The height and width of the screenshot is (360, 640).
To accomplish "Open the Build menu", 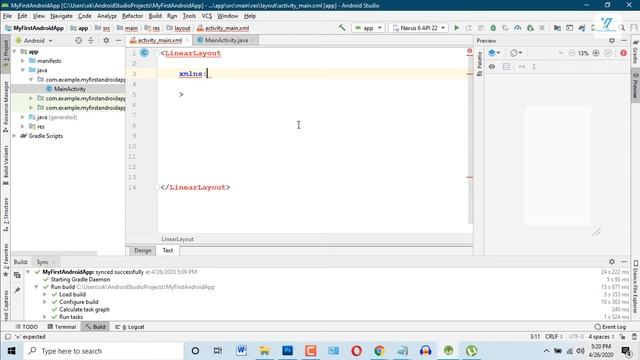I will click(155, 16).
